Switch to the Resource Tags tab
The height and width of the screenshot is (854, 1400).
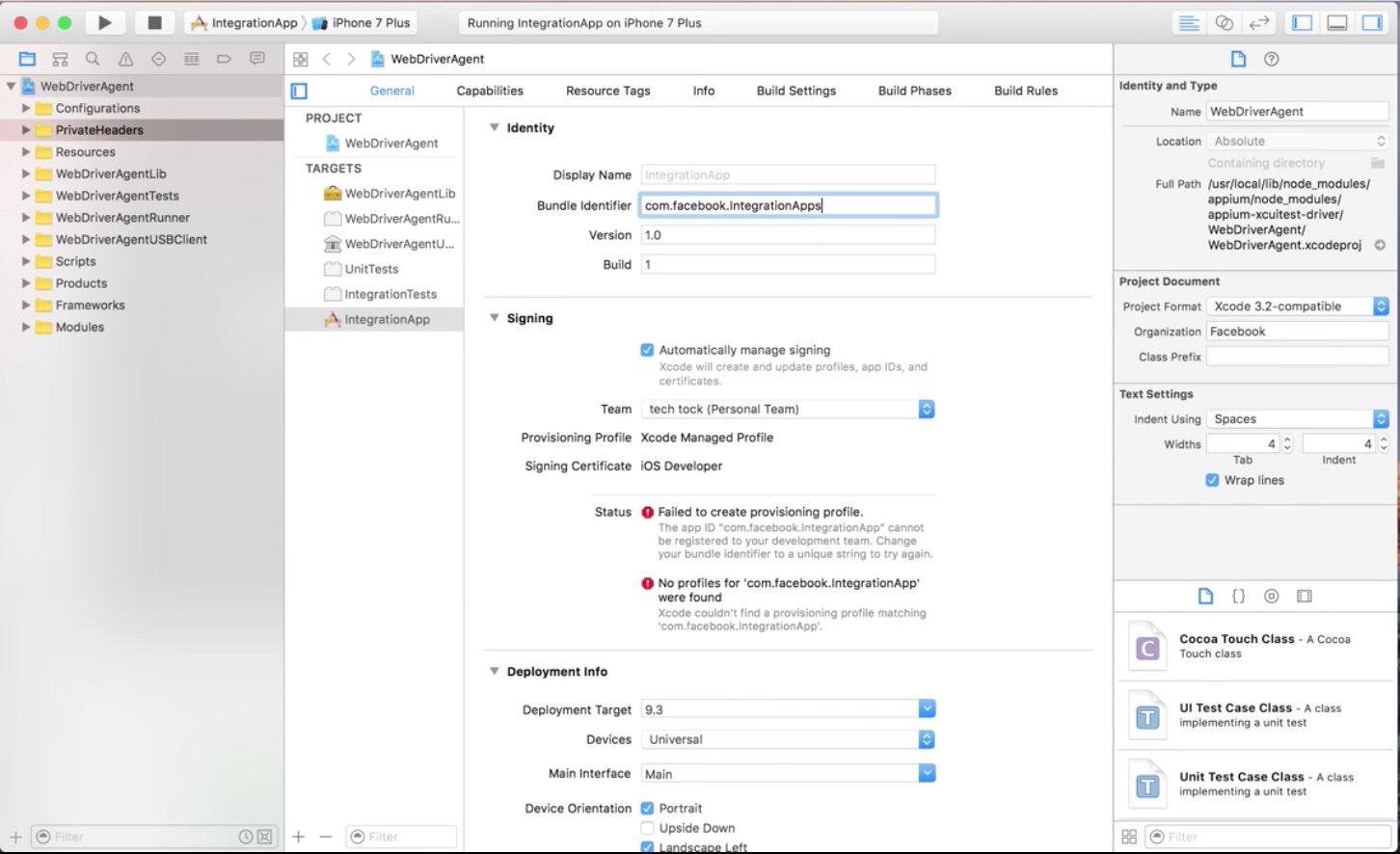pos(607,91)
